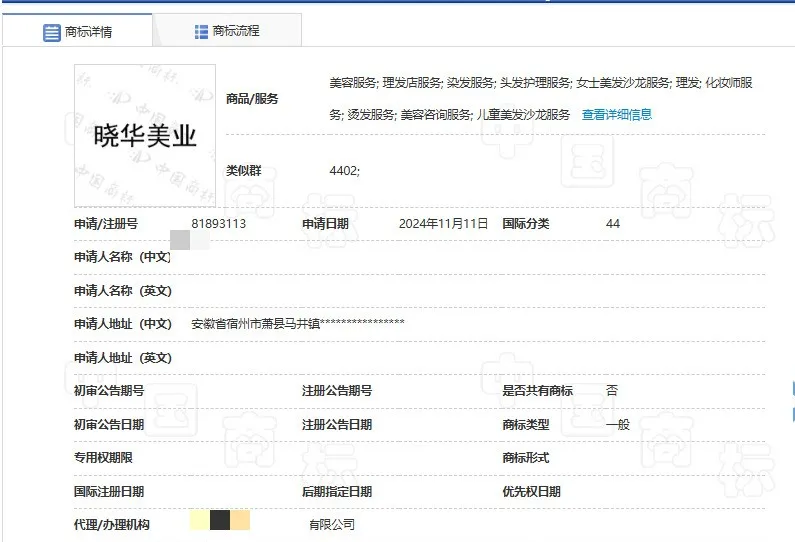
Task: Click the international class value 44
Action: (613, 224)
